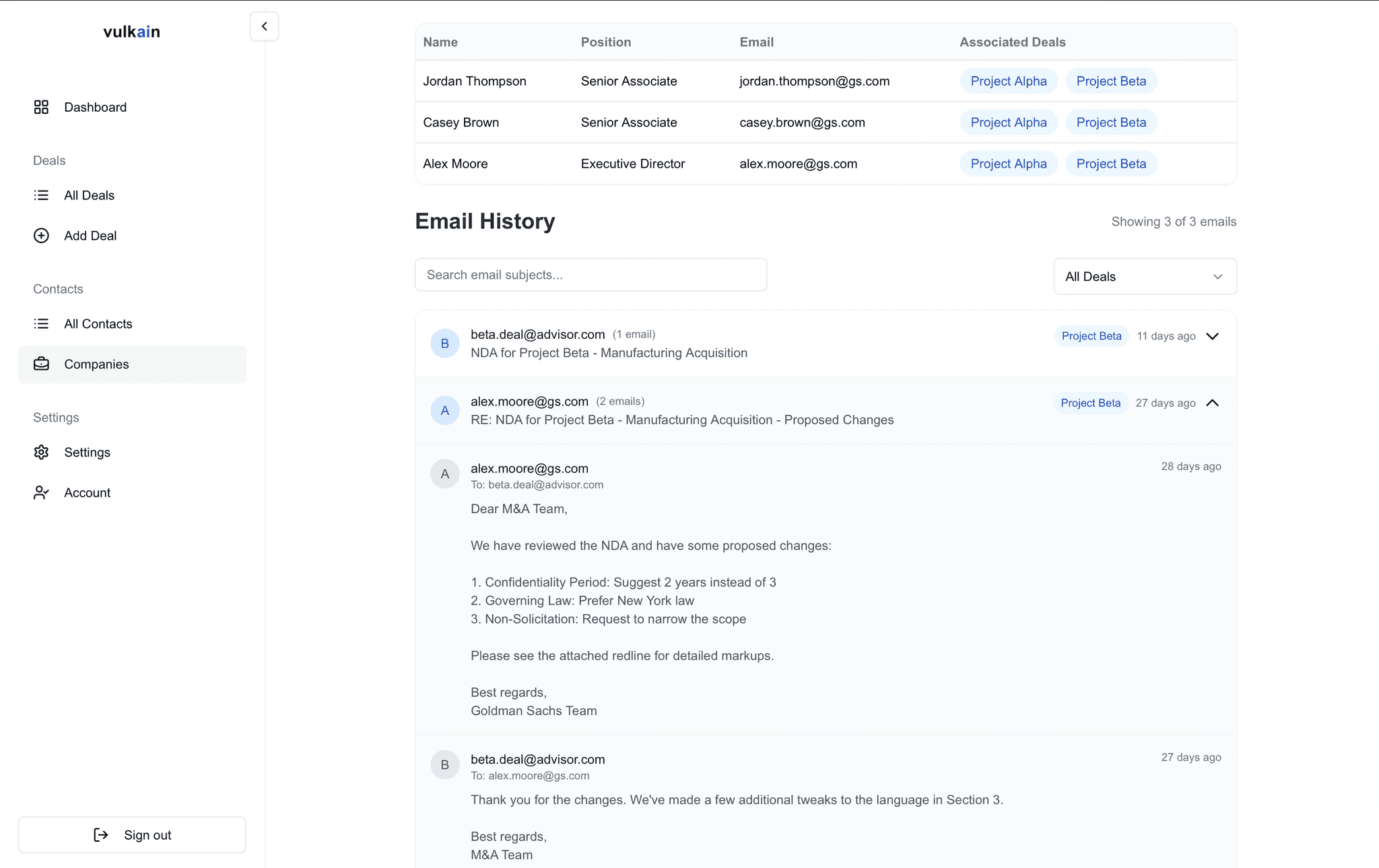Open the Account menu item
This screenshot has width=1379, height=868.
[88, 493]
